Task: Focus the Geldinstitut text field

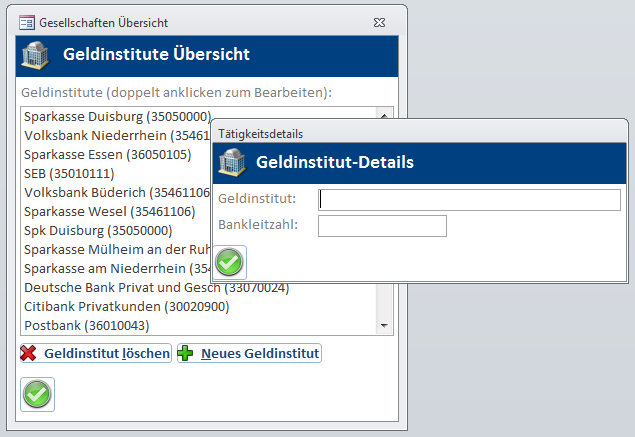Action: point(469,200)
